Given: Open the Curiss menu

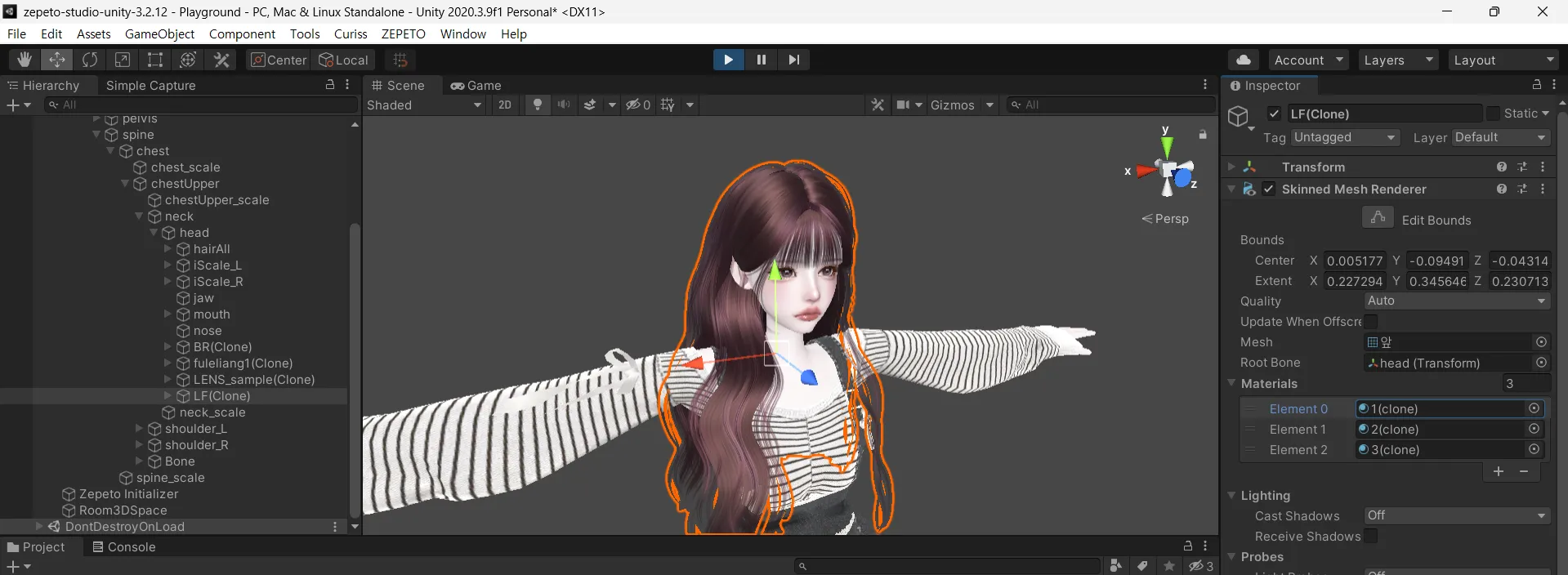Looking at the screenshot, I should click(x=351, y=33).
